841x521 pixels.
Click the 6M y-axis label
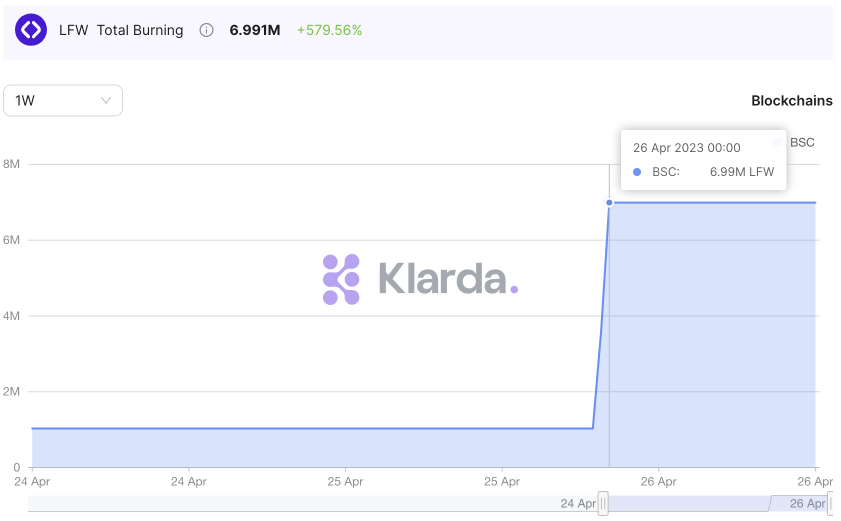(x=11, y=240)
